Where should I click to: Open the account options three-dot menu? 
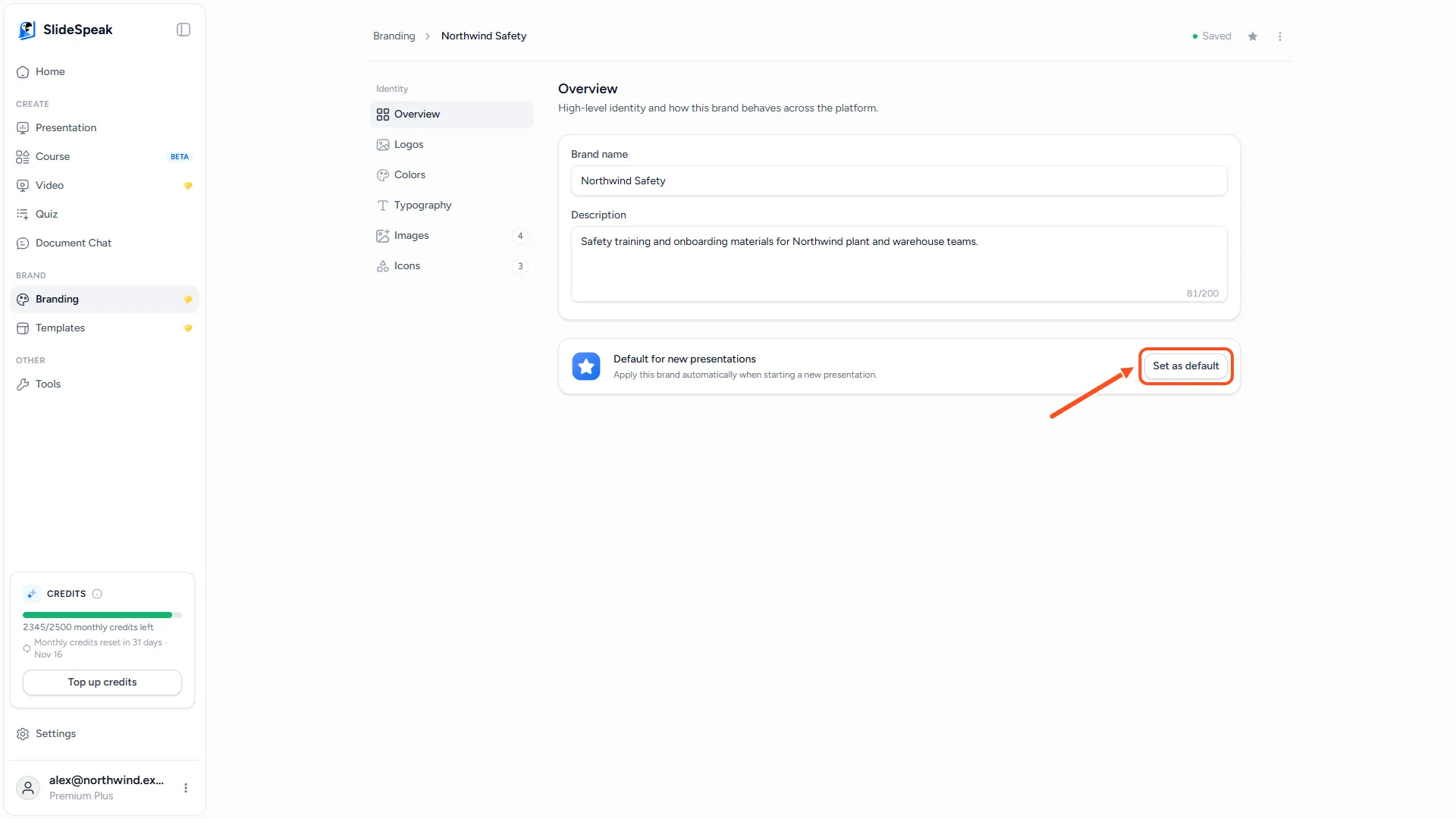click(x=186, y=788)
